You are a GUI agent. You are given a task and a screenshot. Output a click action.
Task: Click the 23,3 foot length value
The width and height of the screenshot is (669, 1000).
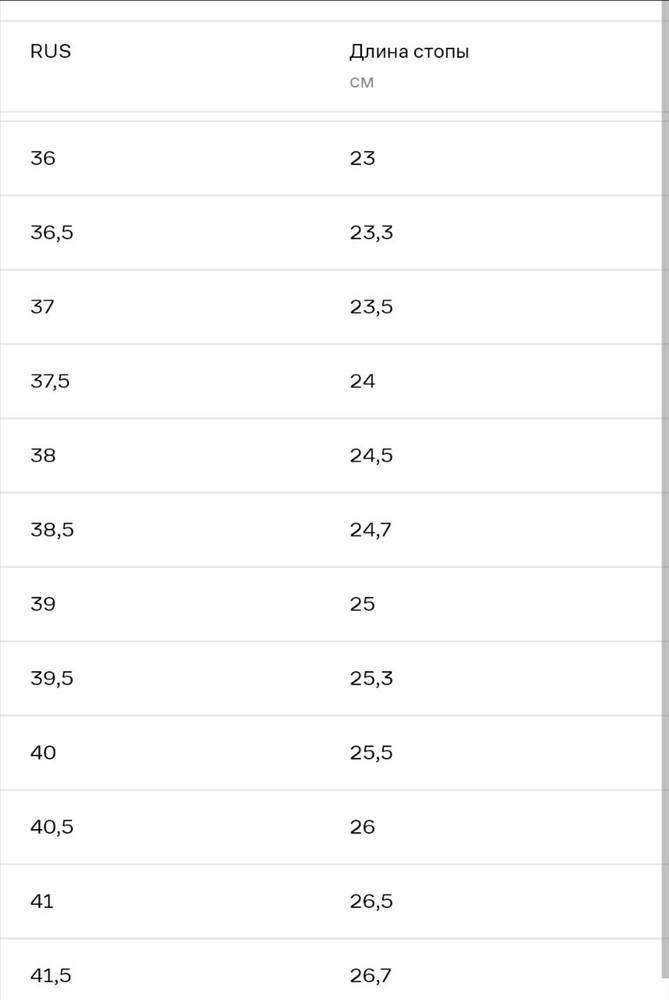click(x=371, y=233)
